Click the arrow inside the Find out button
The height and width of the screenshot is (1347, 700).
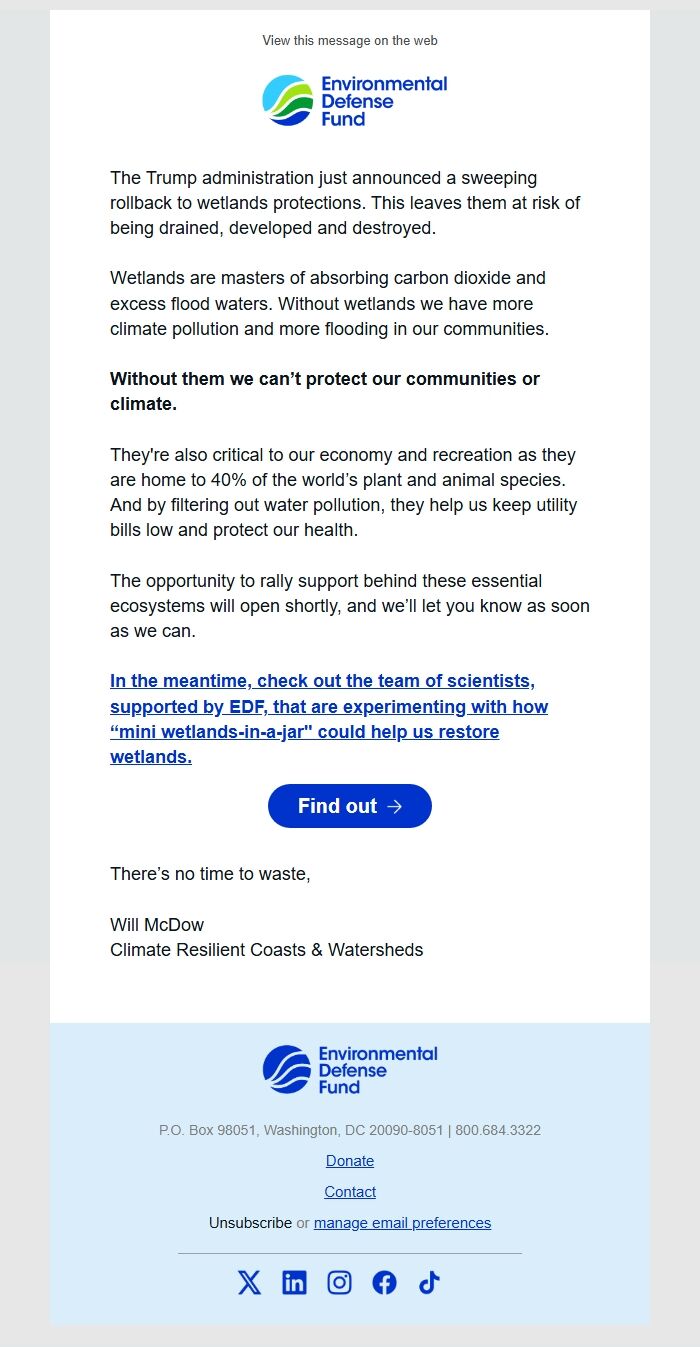(x=394, y=806)
